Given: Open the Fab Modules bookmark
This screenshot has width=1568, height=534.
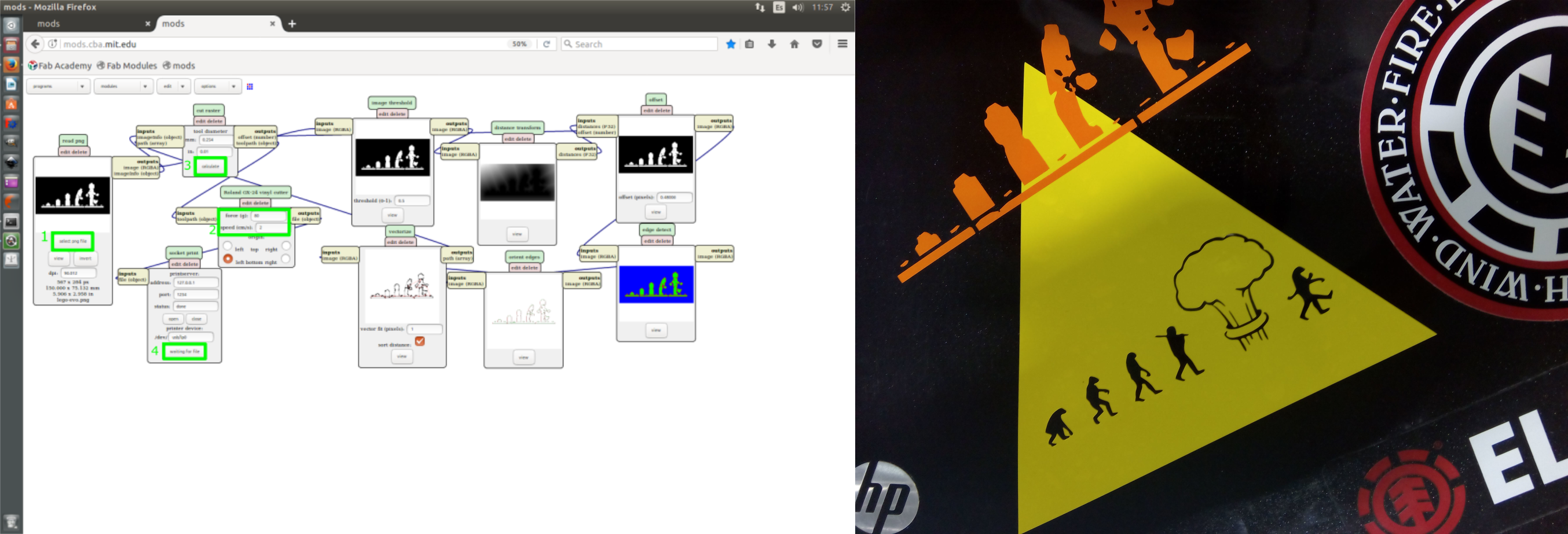Looking at the screenshot, I should tap(127, 66).
